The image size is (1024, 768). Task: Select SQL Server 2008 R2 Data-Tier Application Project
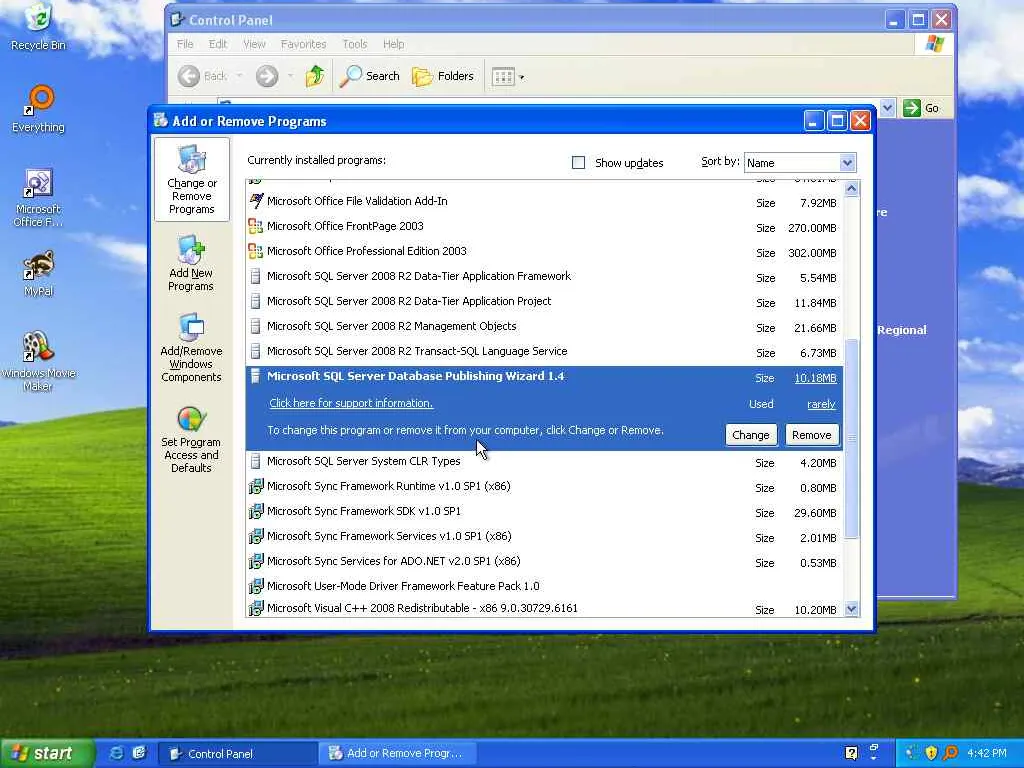coord(545,302)
